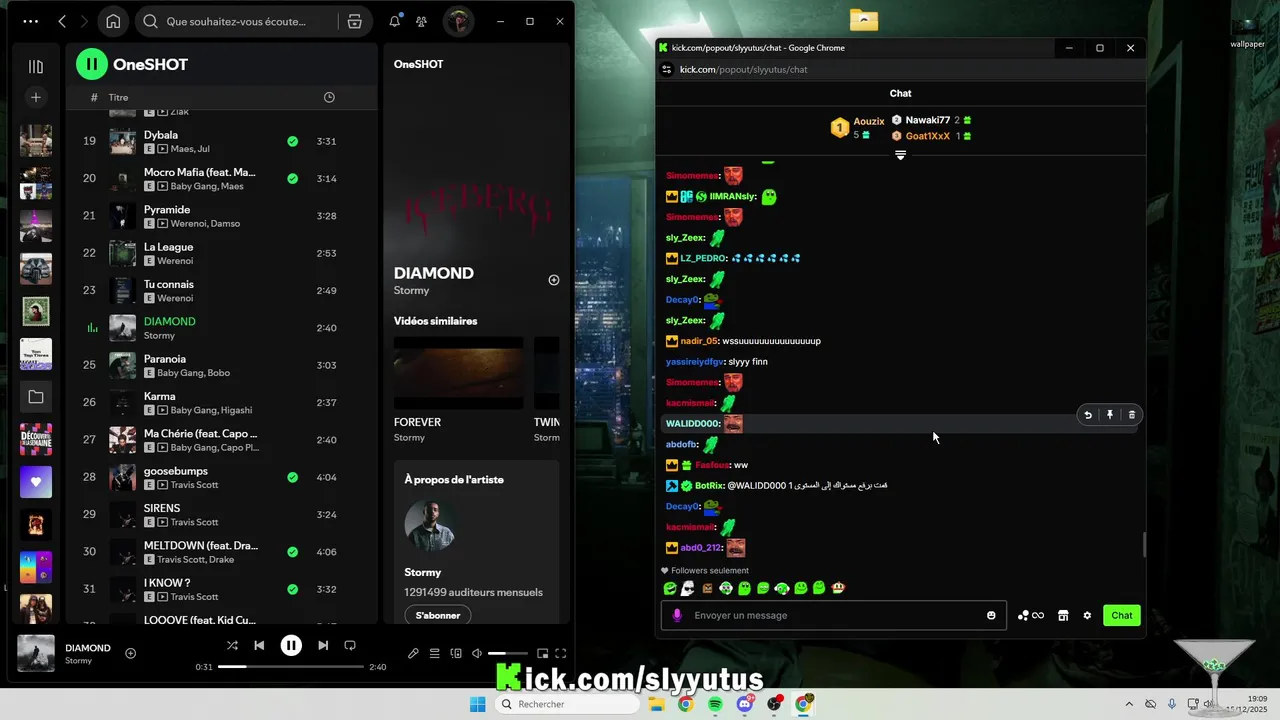The height and width of the screenshot is (720, 1280).
Task: Expand Your Library sidebar in Spotify
Action: [36, 66]
